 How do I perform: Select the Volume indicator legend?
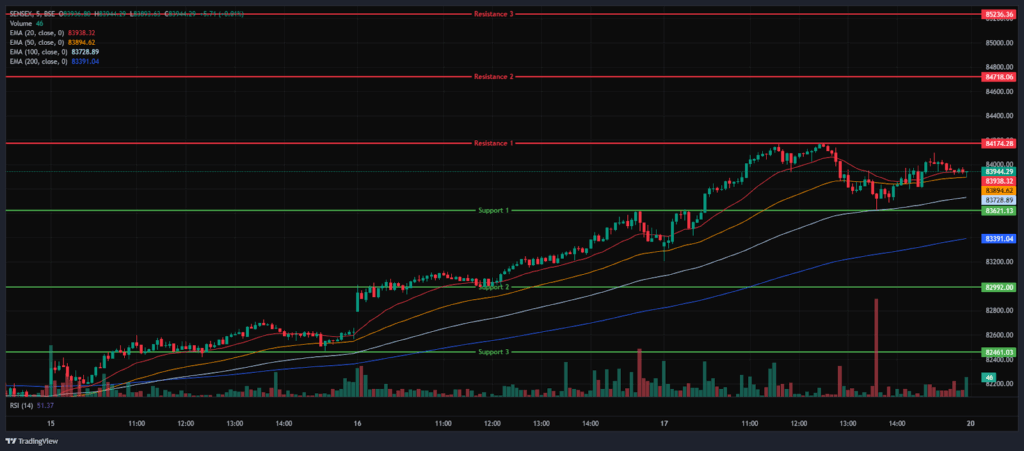click(x=22, y=23)
